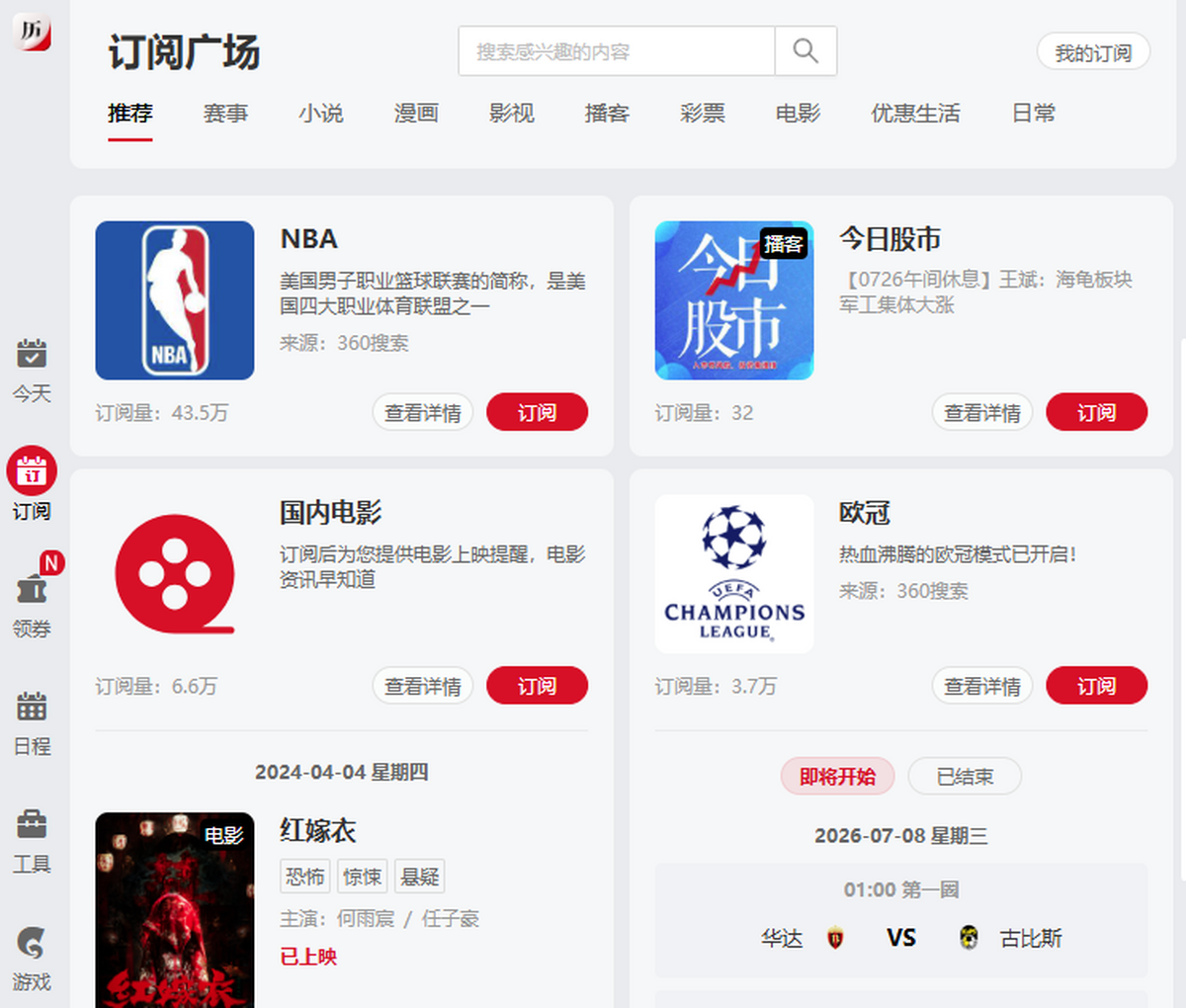
Task: View details of 欧冠 card
Action: [982, 686]
